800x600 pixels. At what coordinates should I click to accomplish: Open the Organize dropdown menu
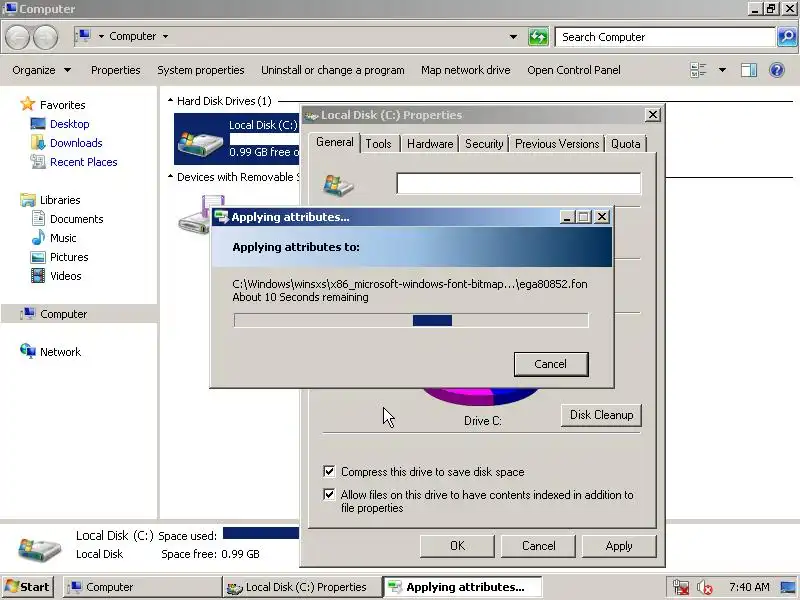point(41,70)
